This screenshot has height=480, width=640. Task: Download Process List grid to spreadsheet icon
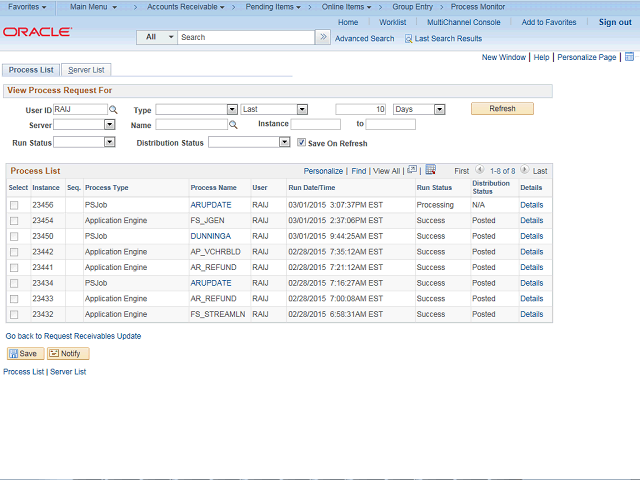pos(430,170)
